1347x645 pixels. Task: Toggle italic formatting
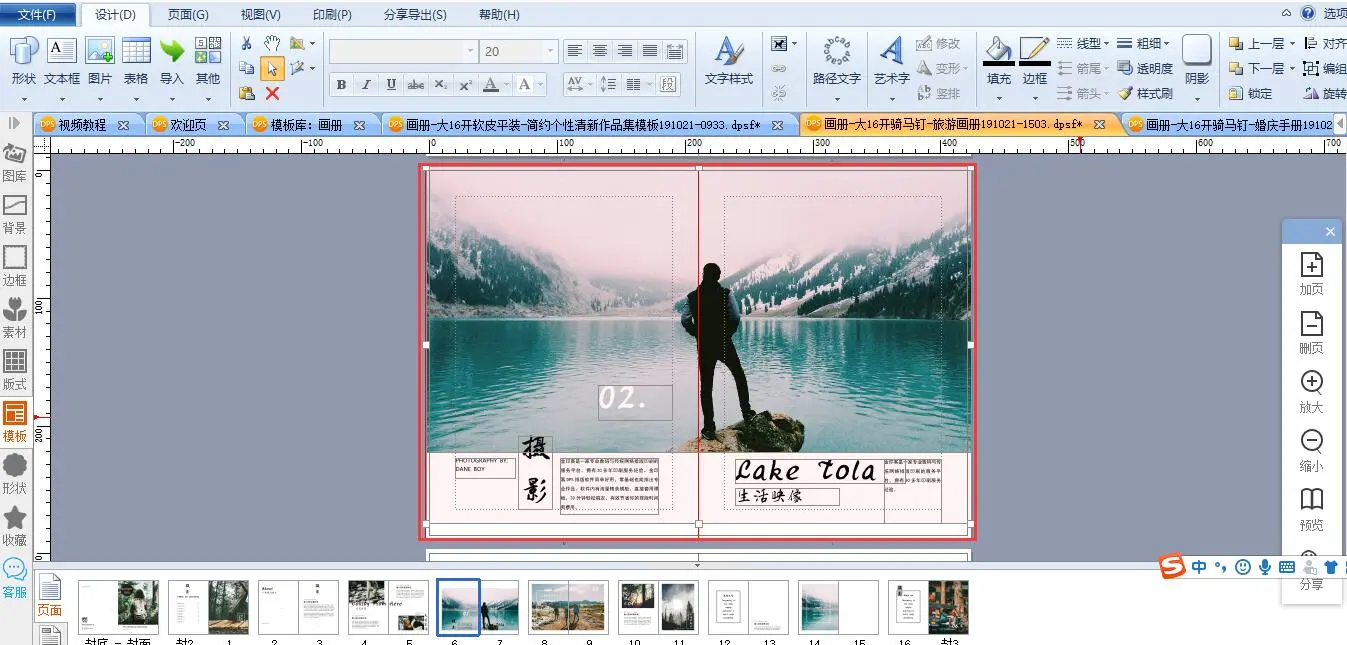point(366,85)
